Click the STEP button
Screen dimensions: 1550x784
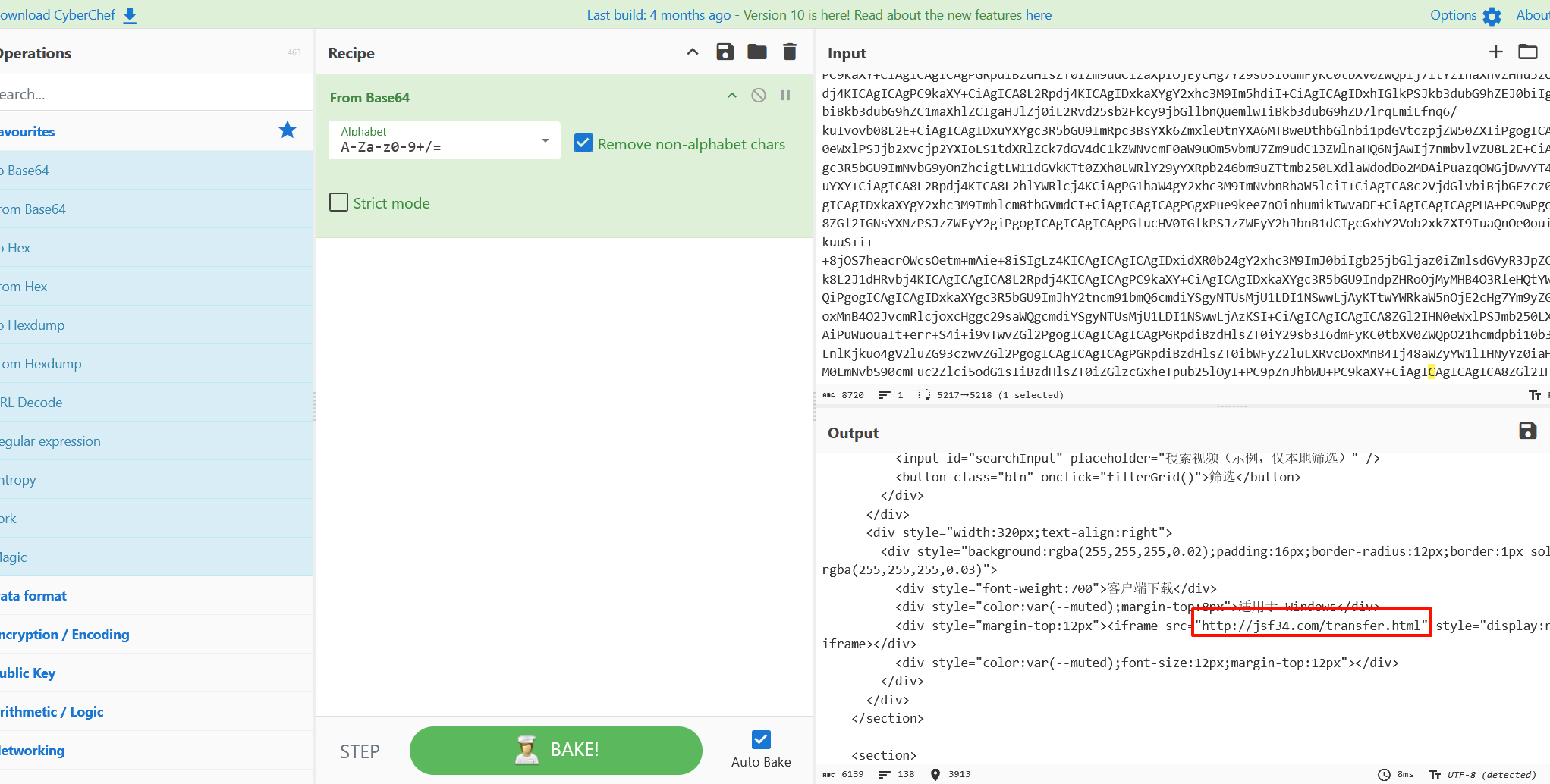360,751
